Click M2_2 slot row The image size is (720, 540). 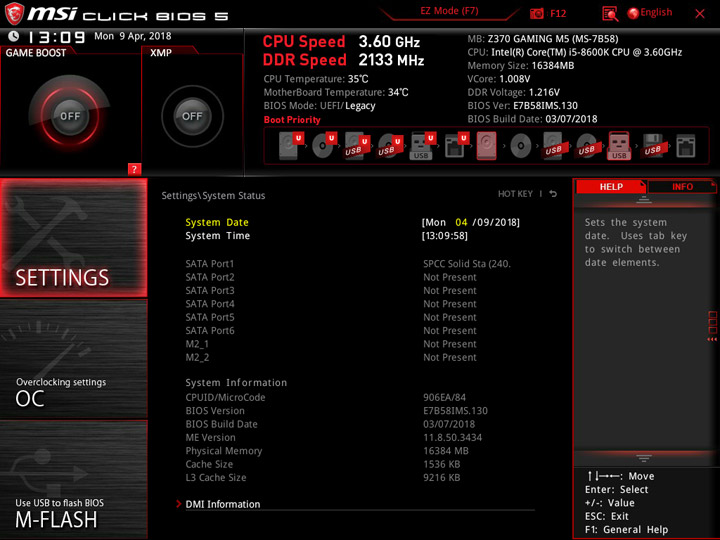[x=331, y=357]
